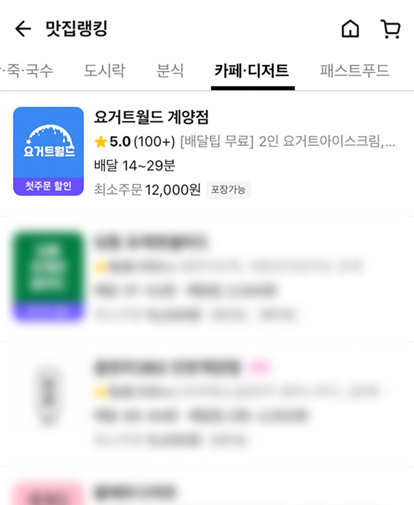
Task: Tap the 포장가능 tag
Action: coord(228,190)
